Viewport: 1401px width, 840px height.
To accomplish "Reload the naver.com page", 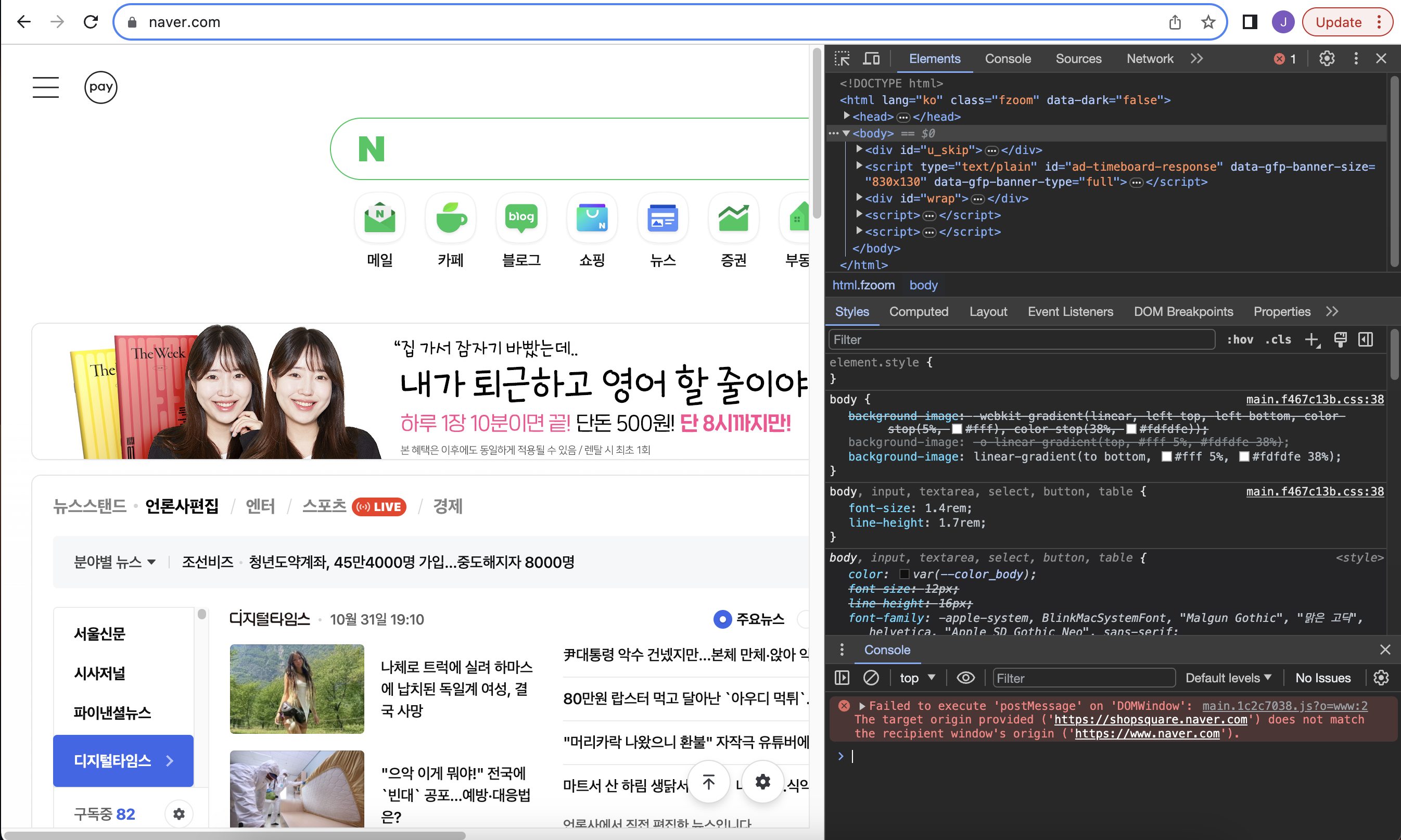I will [91, 22].
